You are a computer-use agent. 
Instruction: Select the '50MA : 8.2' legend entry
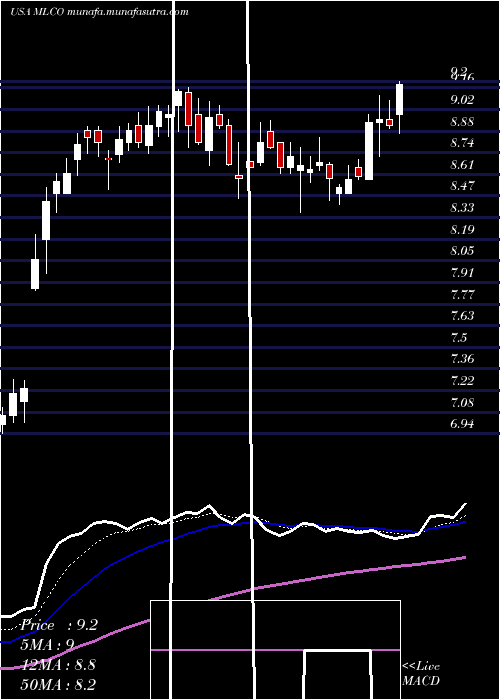coord(58,684)
